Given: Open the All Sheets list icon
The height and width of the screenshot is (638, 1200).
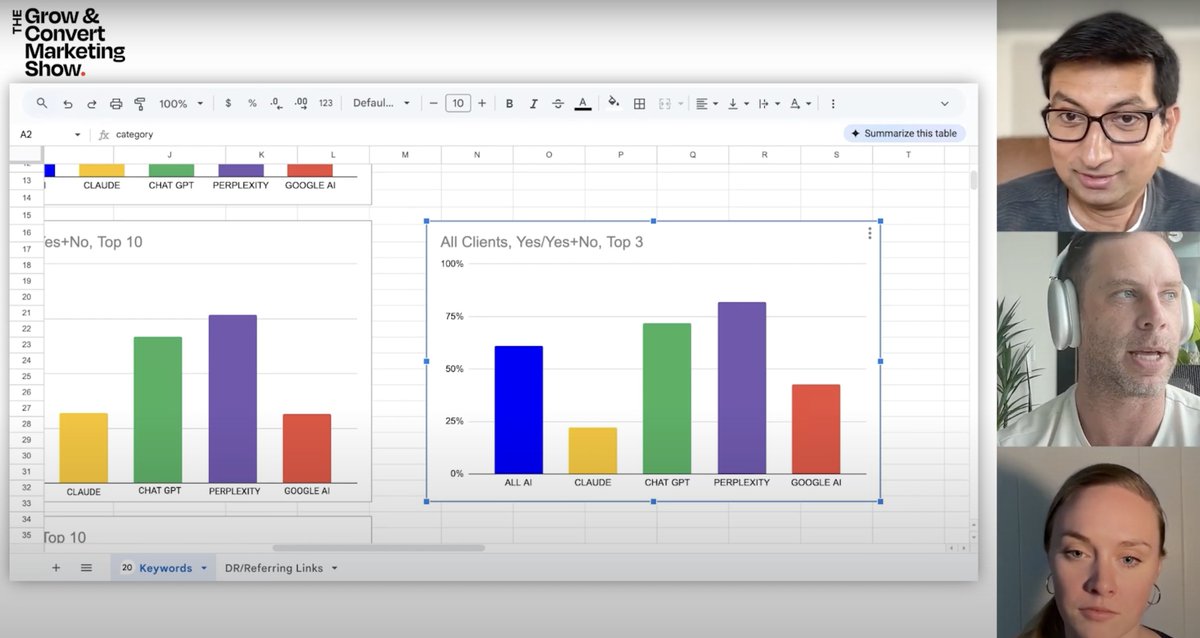Looking at the screenshot, I should pos(86,567).
